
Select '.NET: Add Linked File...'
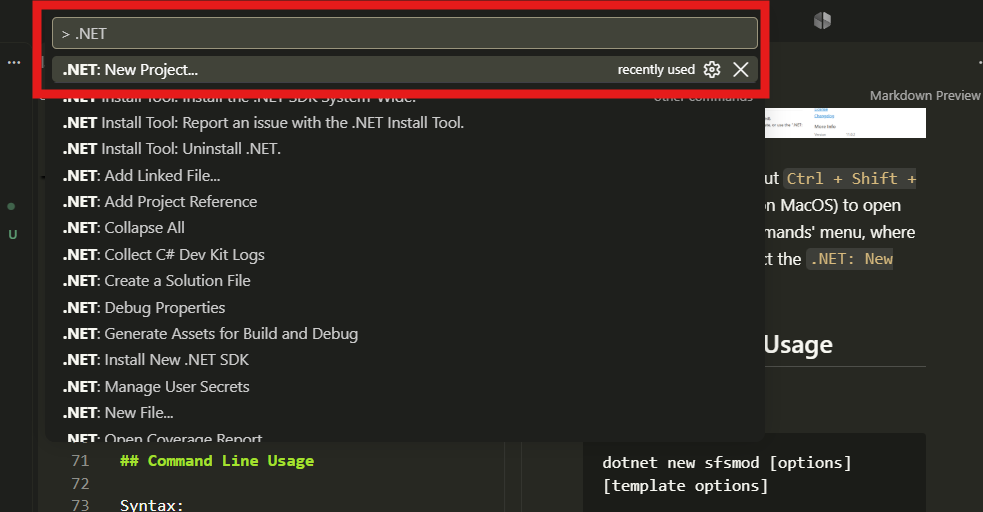(x=404, y=175)
